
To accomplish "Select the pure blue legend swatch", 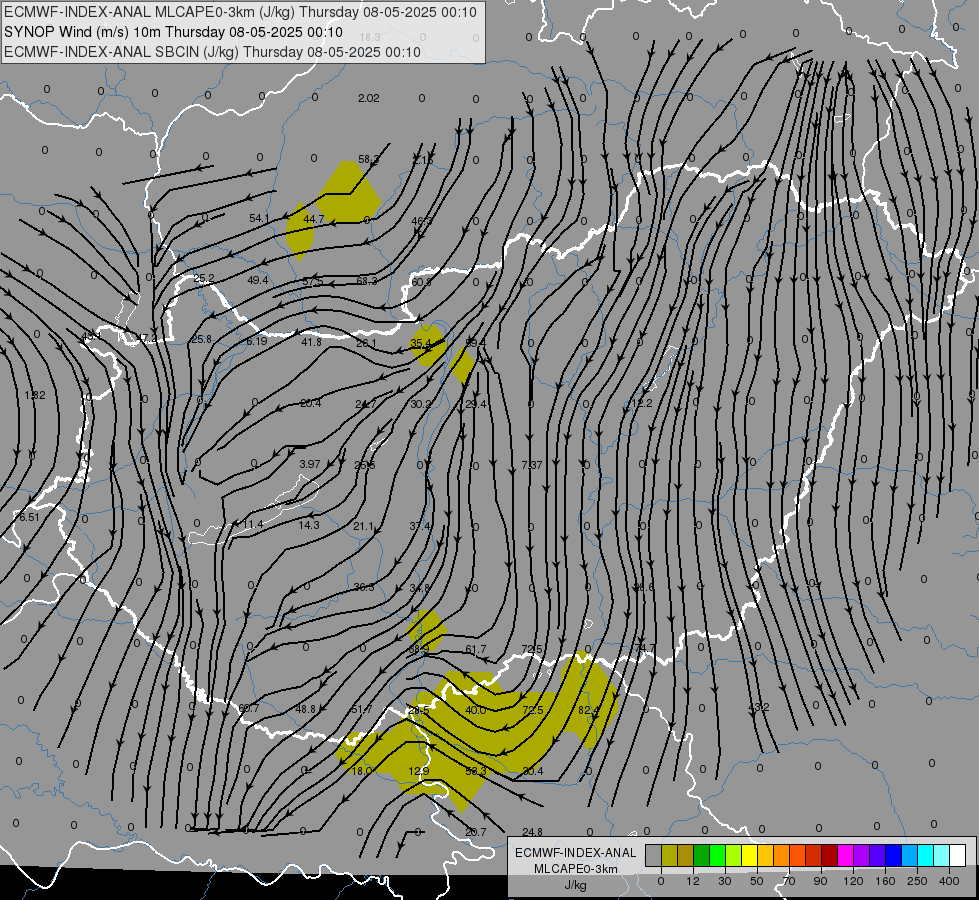I will click(893, 855).
